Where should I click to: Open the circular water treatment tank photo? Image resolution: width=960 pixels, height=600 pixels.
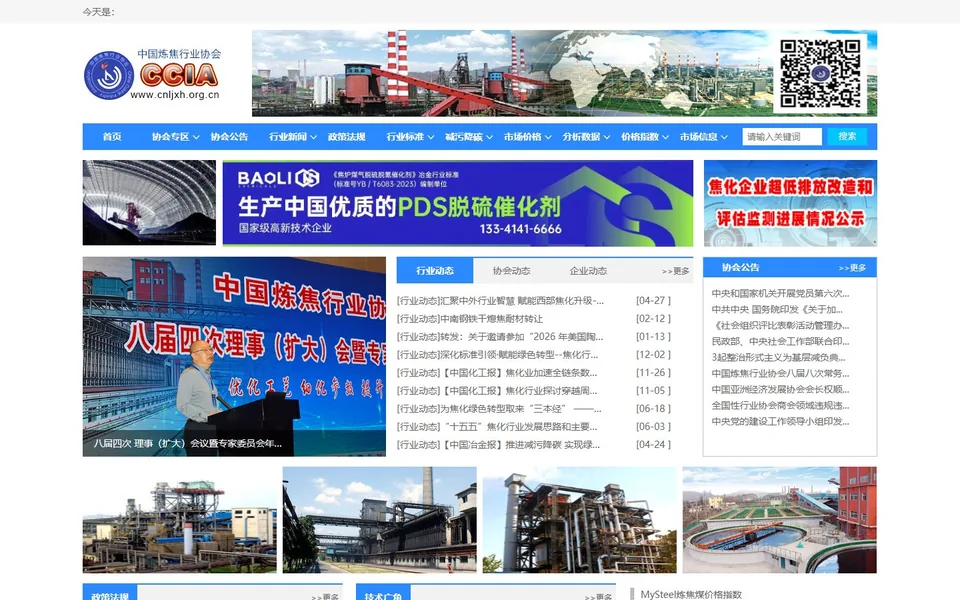coord(779,520)
